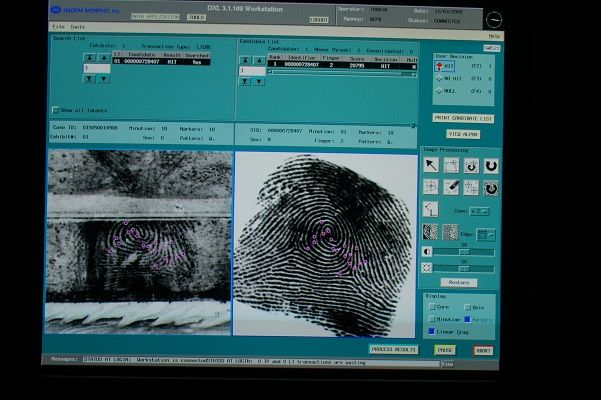Viewport: 601px width, 400px height.
Task: Click the MAIN APPLICATION button
Action: pos(155,17)
